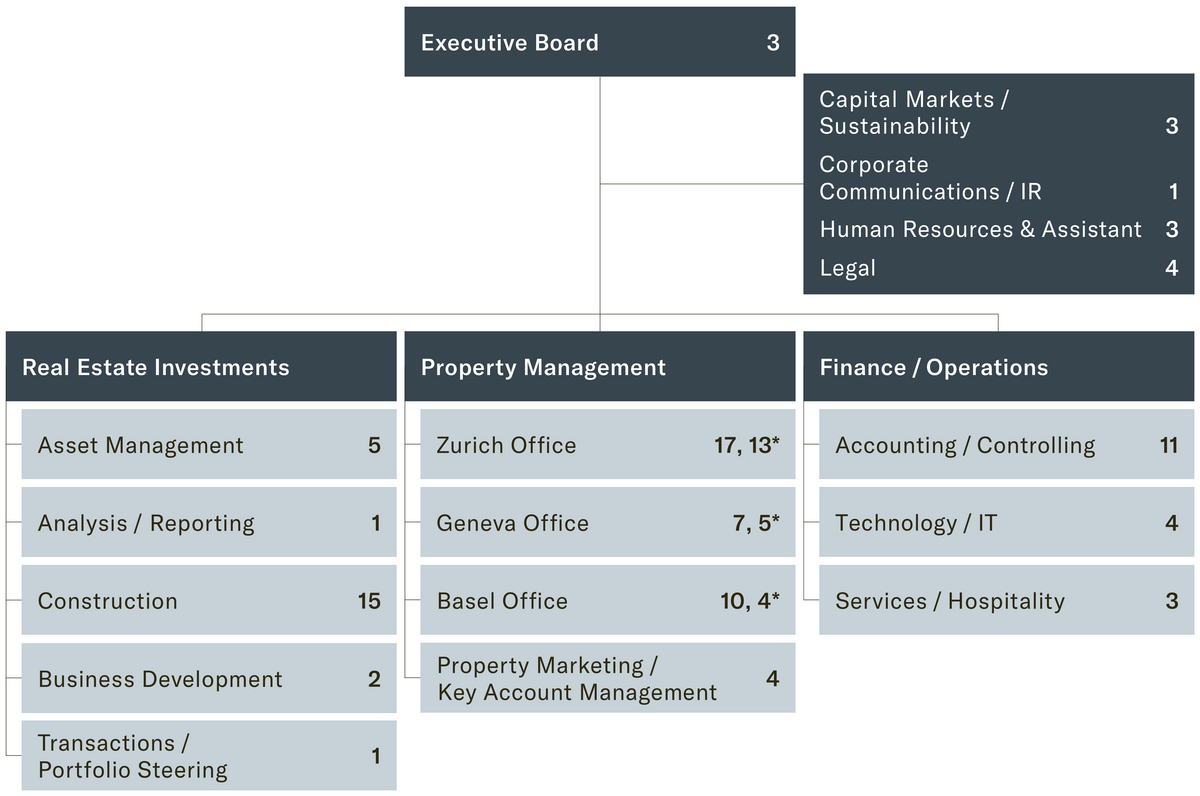
Task: Open the Geneva Office box
Action: tap(607, 523)
